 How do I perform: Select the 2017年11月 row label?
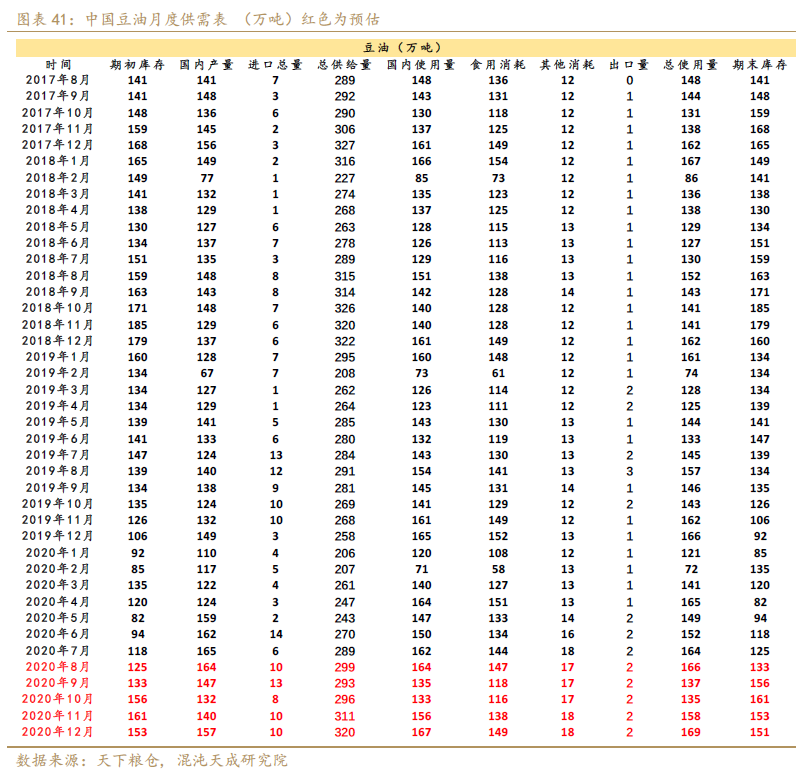click(x=57, y=129)
